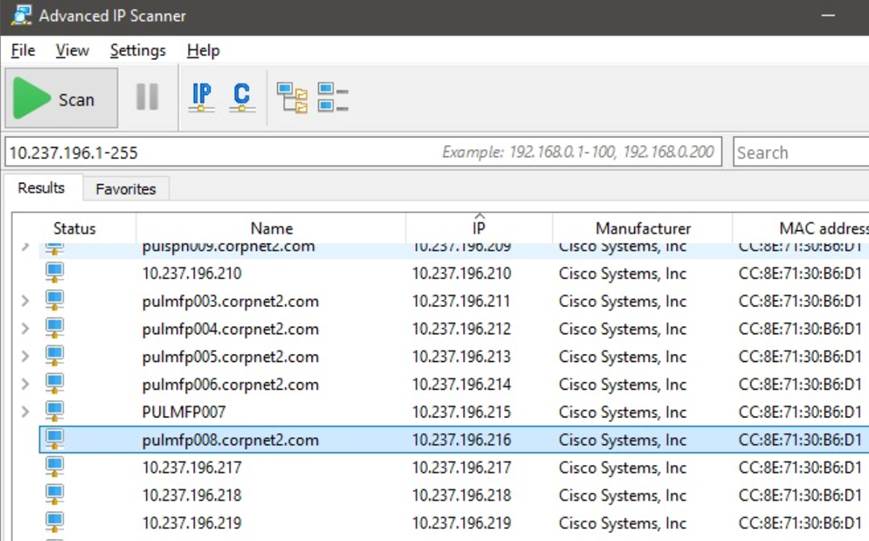Sort by the Manufacturer column header
This screenshot has height=541, width=869.
point(643,228)
